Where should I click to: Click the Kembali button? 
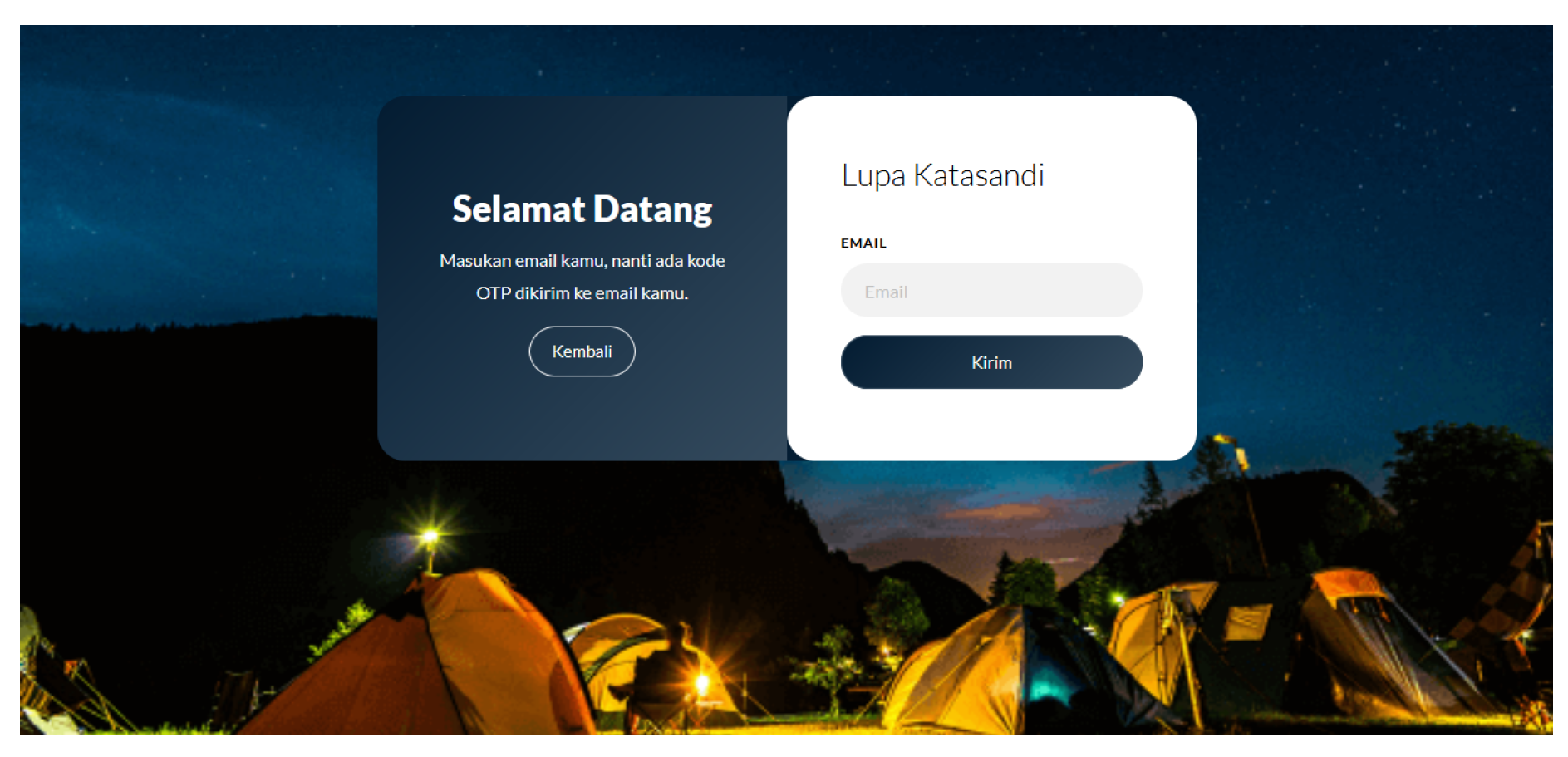(582, 351)
